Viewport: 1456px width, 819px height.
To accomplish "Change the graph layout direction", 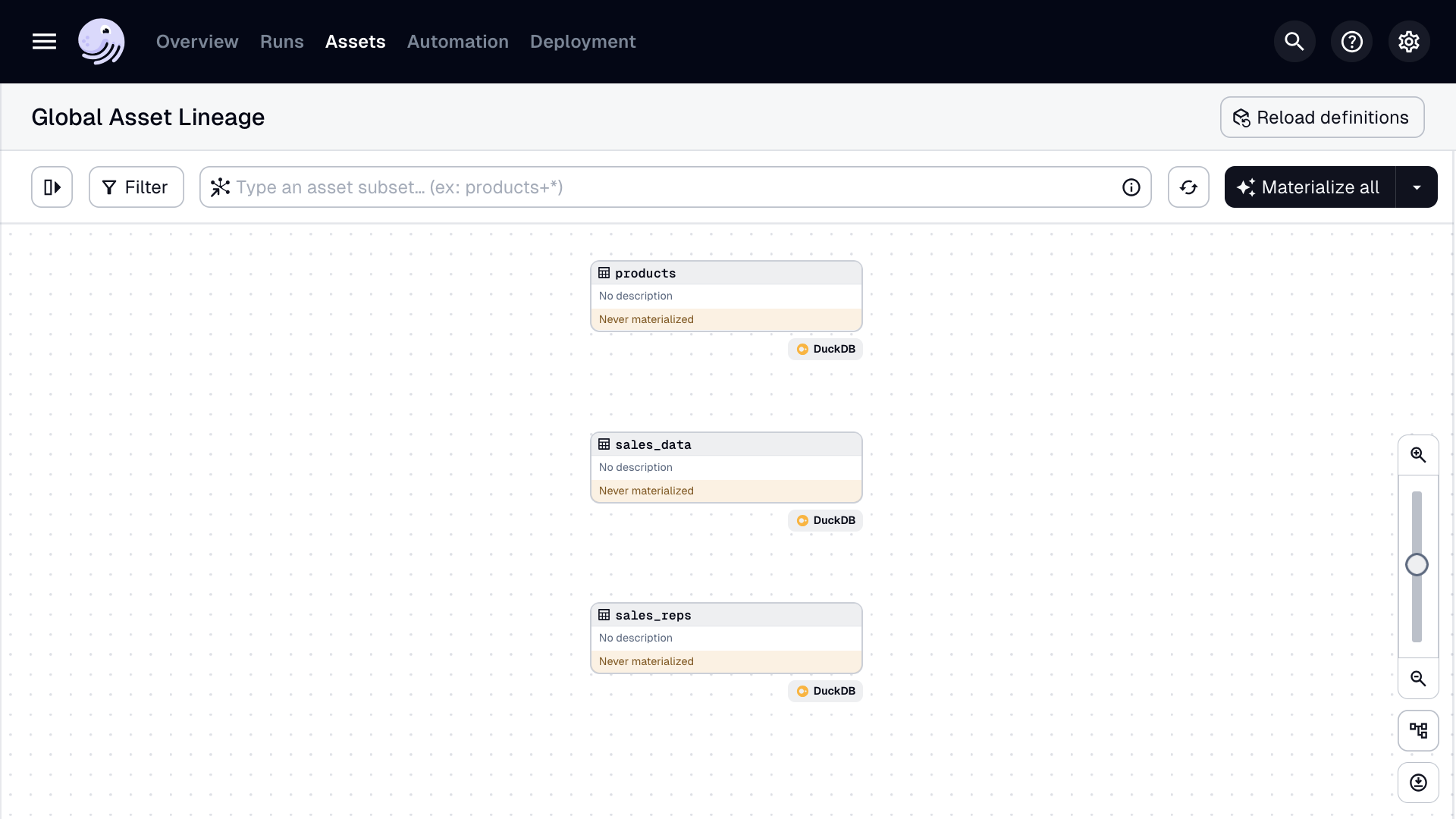I will tap(1418, 730).
